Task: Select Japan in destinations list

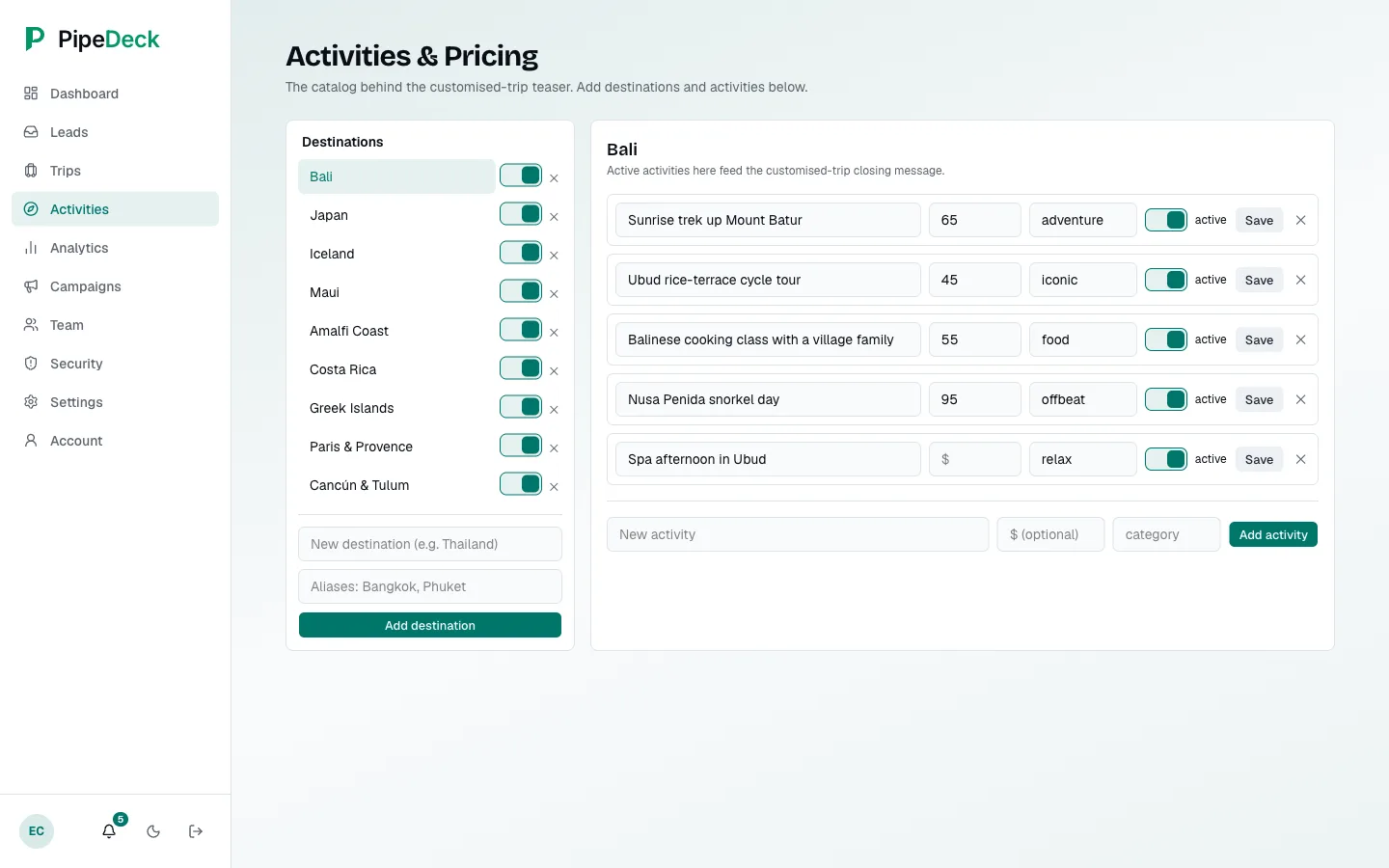Action: [x=396, y=215]
